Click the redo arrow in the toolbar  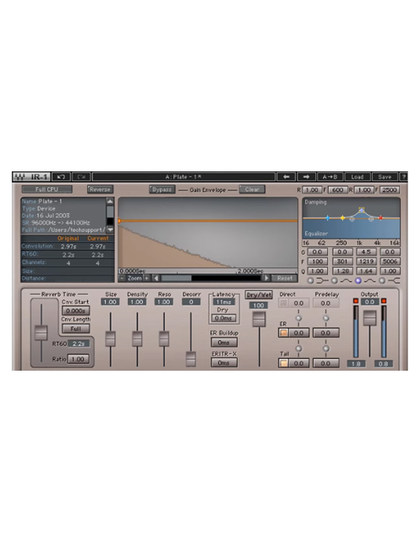[x=81, y=177]
